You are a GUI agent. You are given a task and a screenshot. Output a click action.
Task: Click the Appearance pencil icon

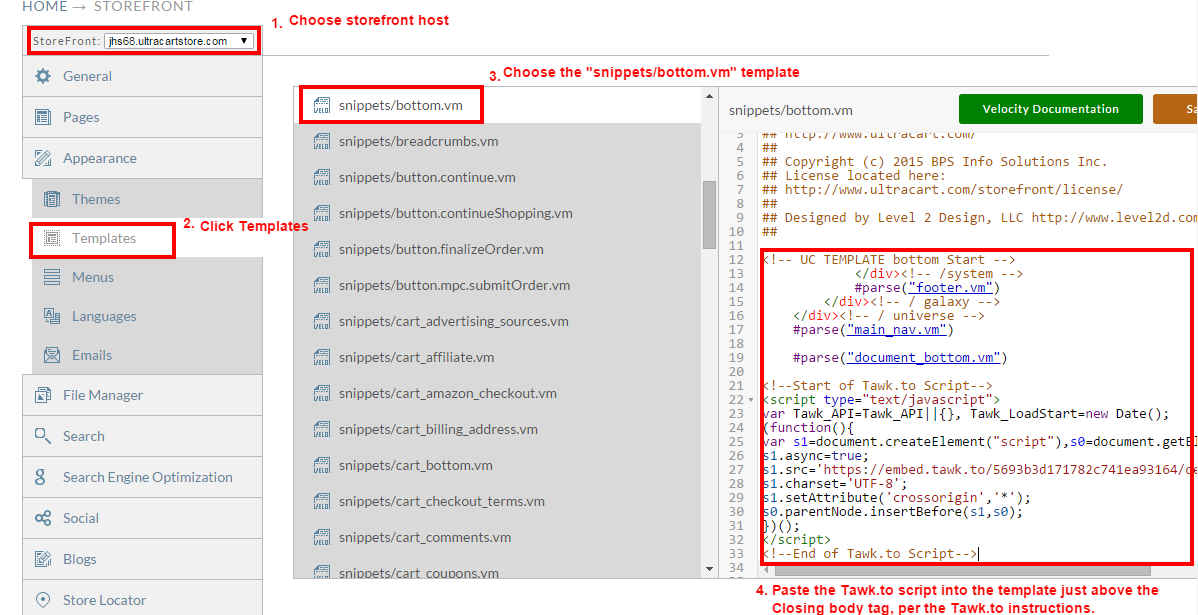click(43, 158)
